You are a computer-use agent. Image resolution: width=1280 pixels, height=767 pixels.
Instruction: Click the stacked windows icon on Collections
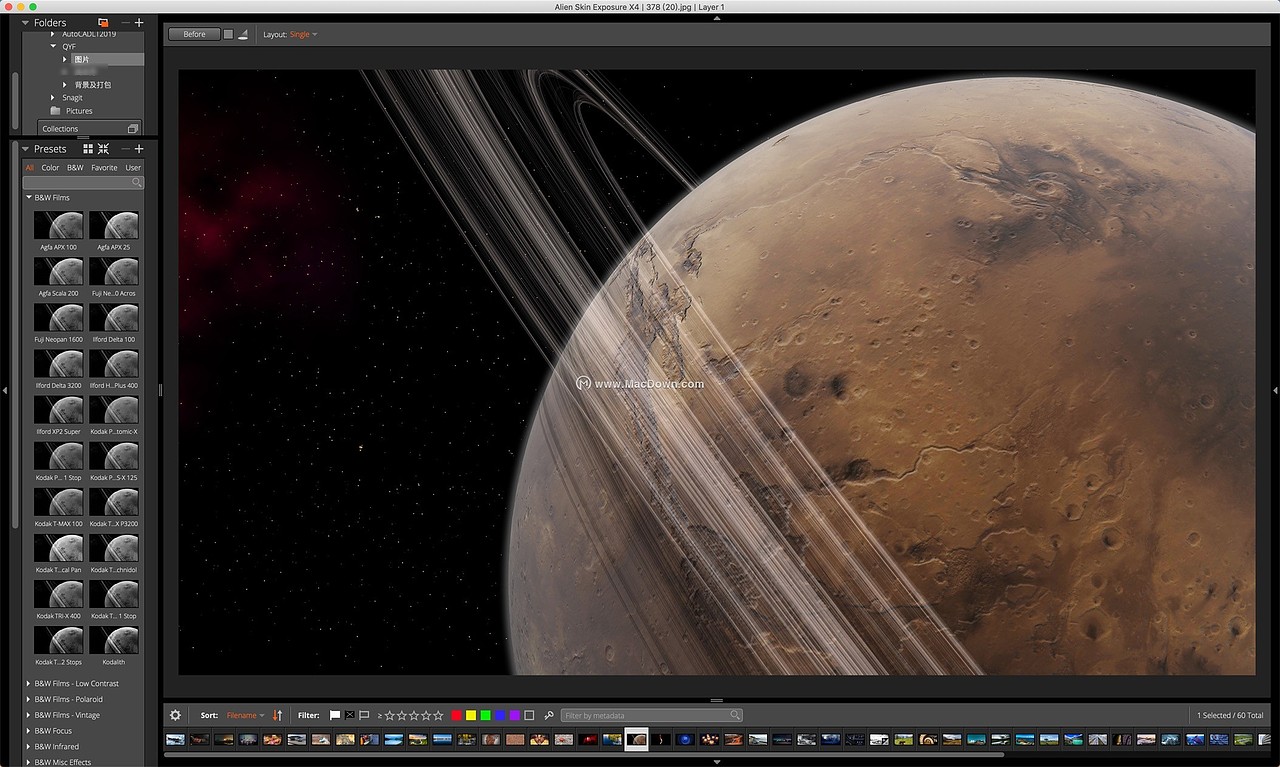[133, 129]
